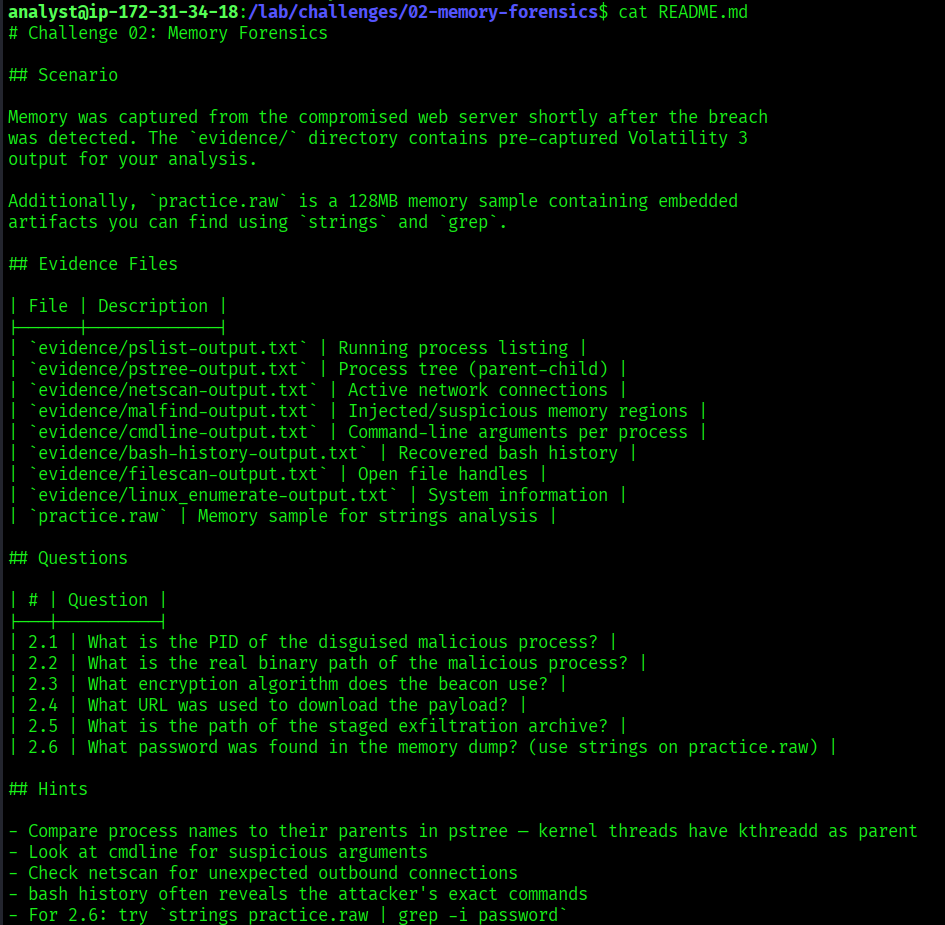This screenshot has height=925, width=945.
Task: Click evidence/cmdline-output.txt file name
Action: pos(173,432)
